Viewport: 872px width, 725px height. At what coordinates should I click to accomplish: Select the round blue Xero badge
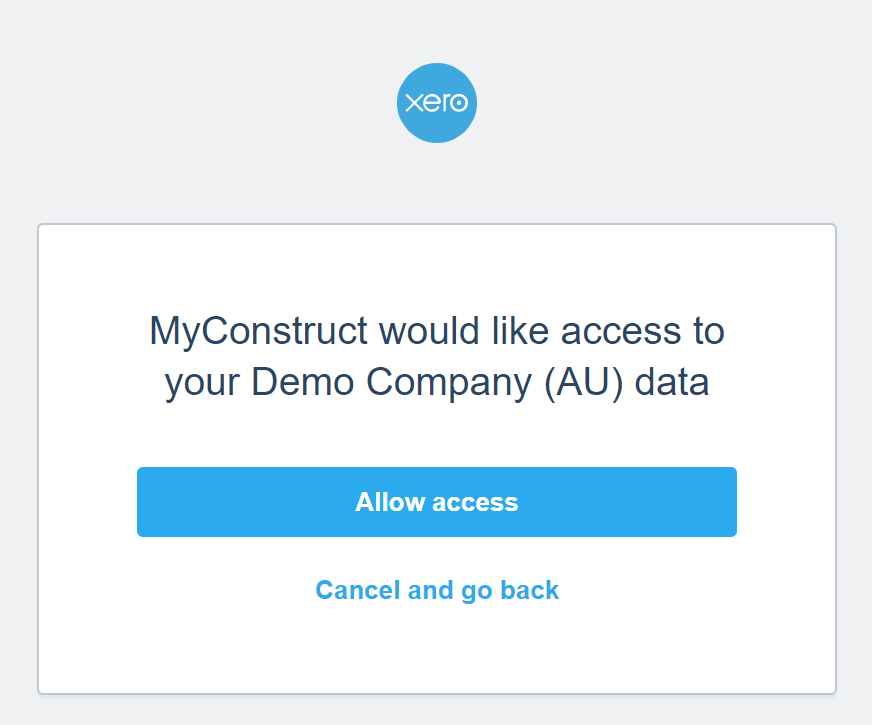(437, 103)
